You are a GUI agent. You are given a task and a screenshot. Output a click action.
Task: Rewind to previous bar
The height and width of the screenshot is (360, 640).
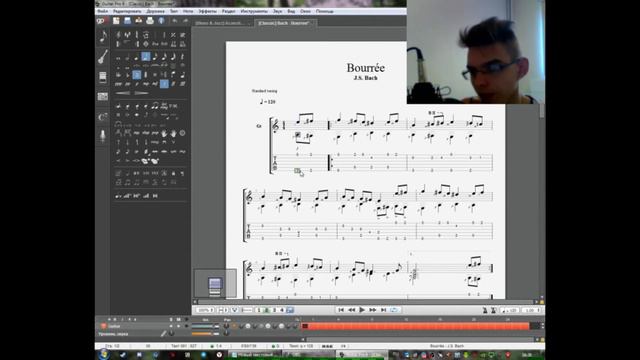351,310
